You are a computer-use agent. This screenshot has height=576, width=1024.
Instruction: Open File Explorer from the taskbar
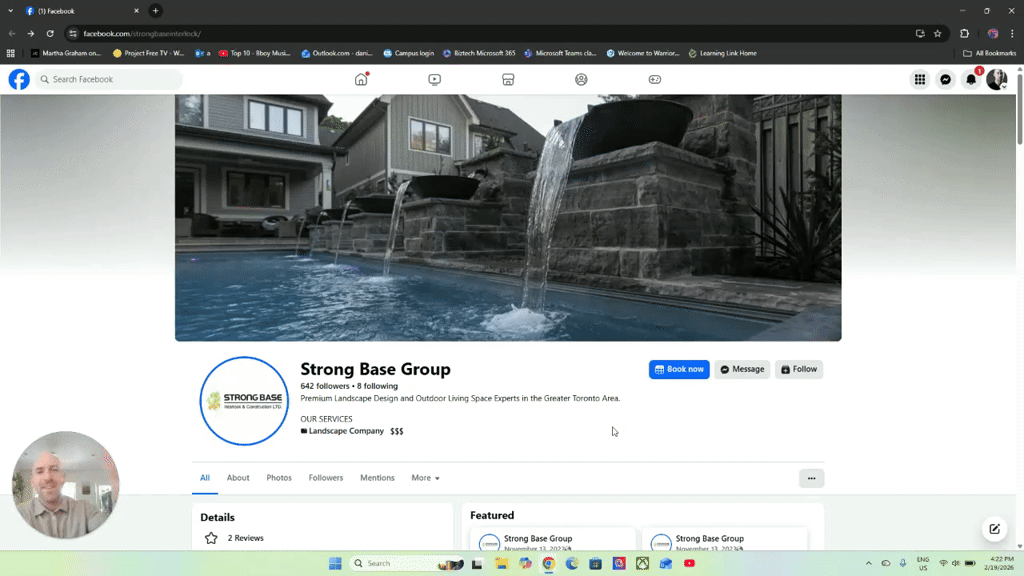click(501, 563)
